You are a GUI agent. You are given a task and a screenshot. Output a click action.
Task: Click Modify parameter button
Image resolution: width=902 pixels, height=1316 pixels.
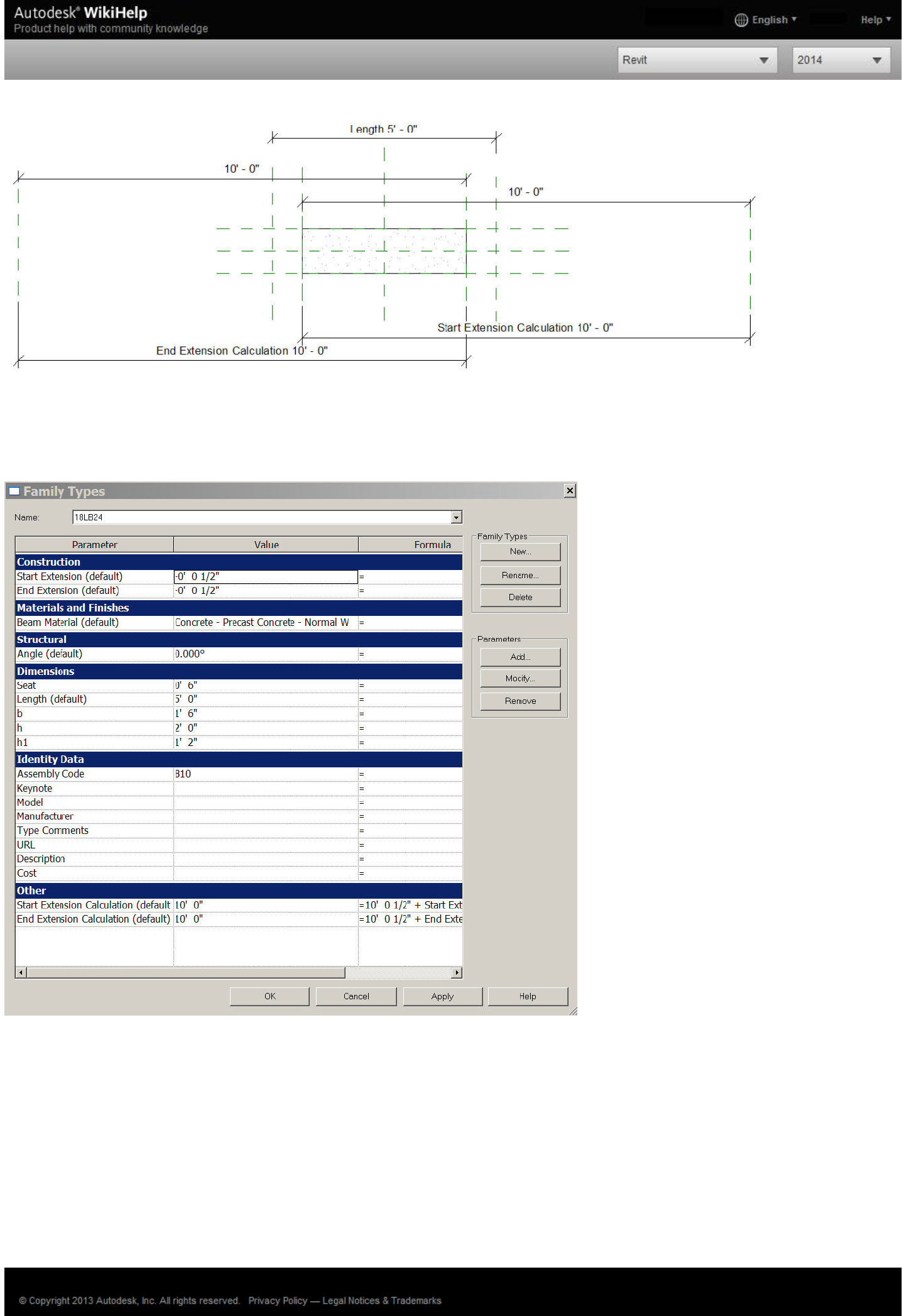click(x=520, y=679)
